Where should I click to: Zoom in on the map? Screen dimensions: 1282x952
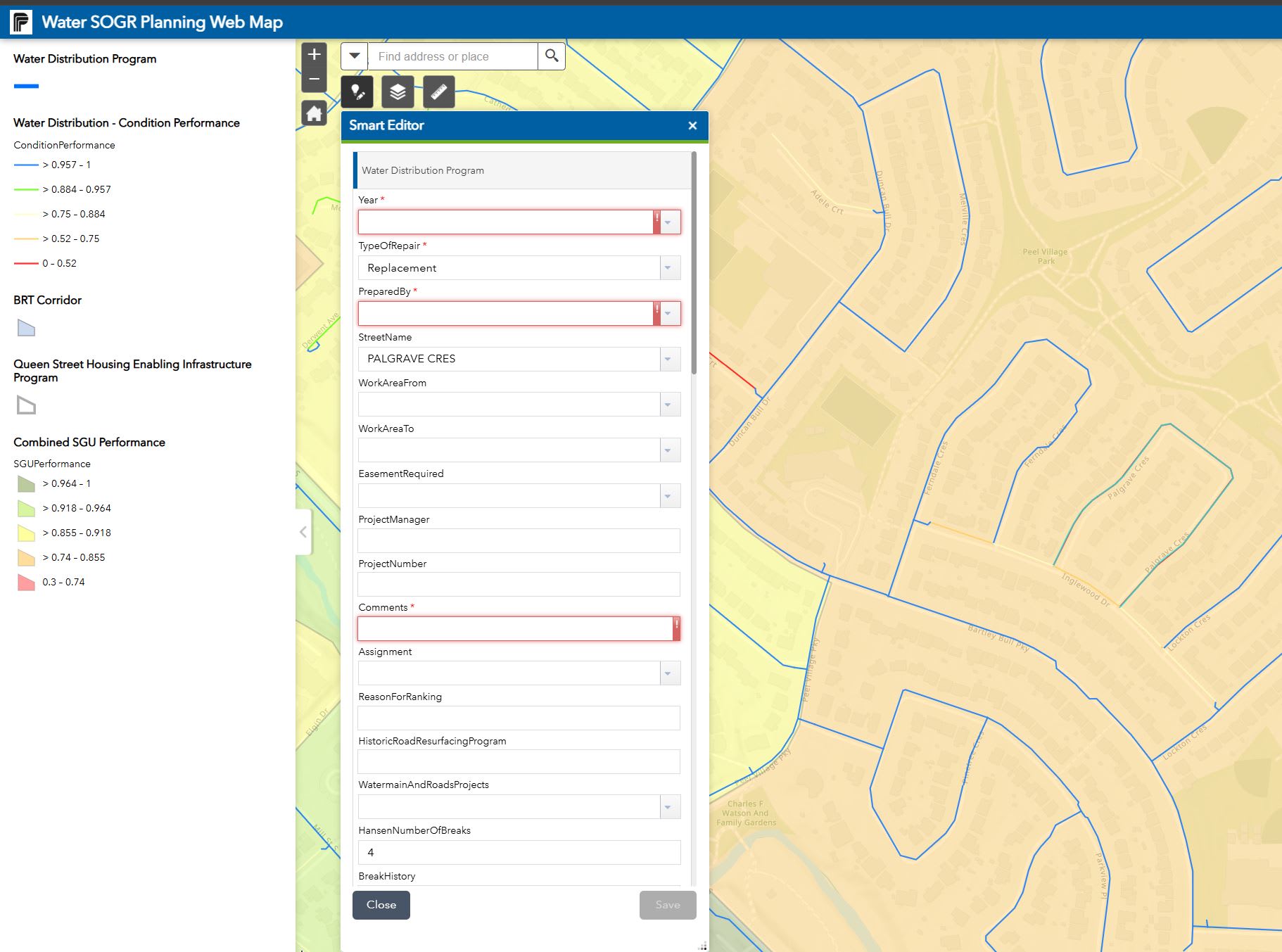[x=314, y=54]
